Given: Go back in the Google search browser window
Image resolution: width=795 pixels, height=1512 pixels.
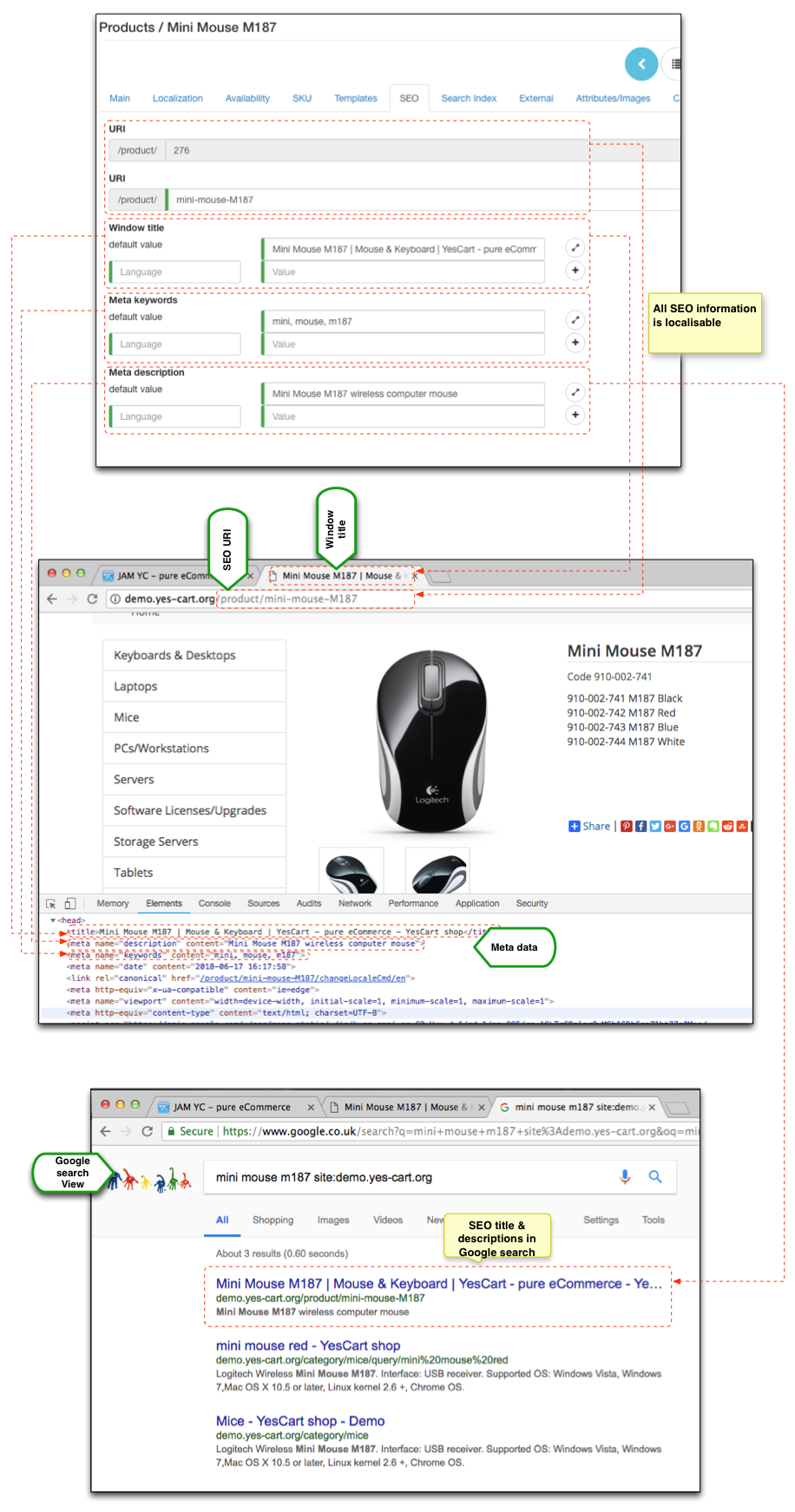Looking at the screenshot, I should click(106, 1131).
